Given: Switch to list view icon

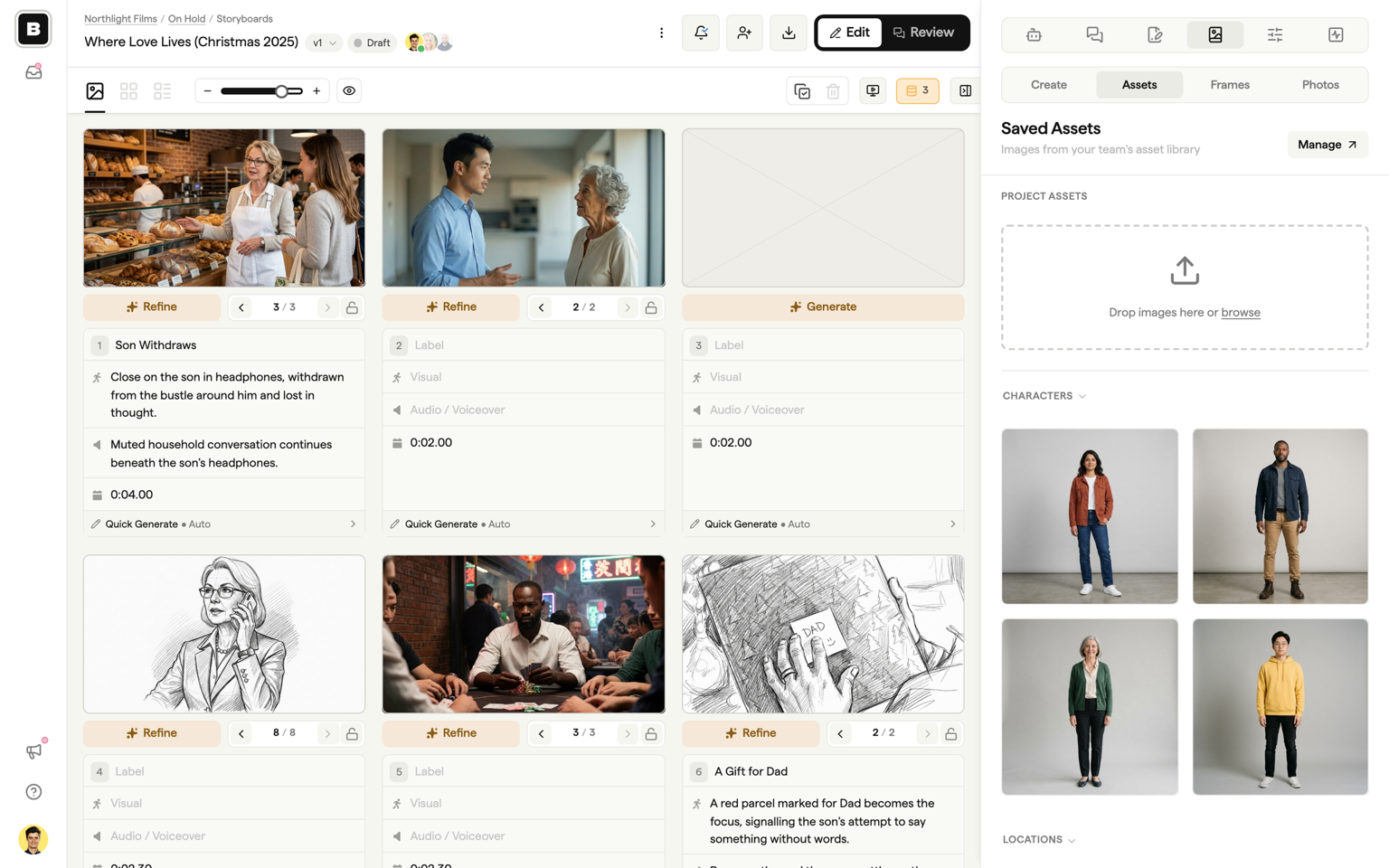Looking at the screenshot, I should [163, 90].
